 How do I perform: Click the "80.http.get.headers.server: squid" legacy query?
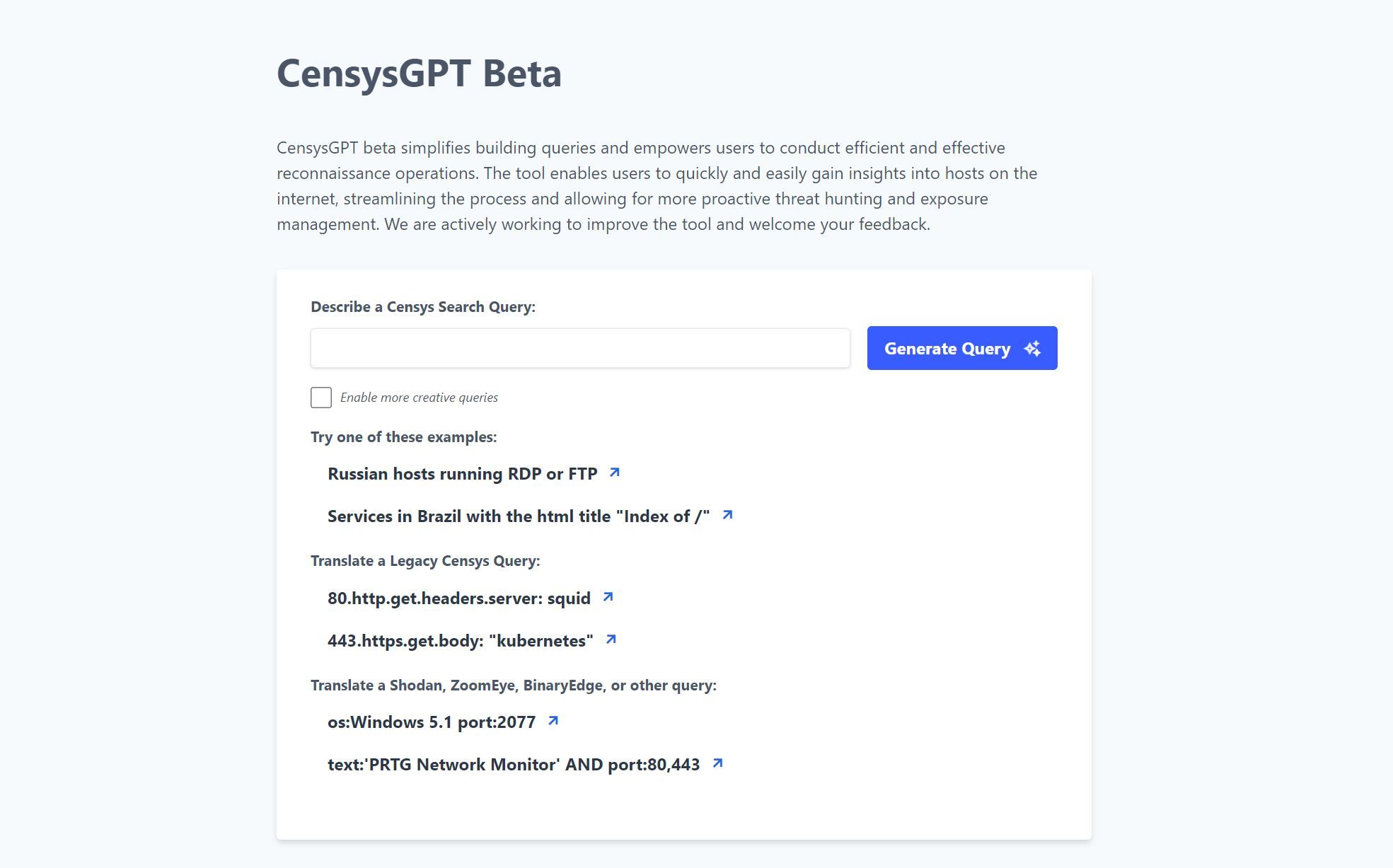click(x=458, y=598)
